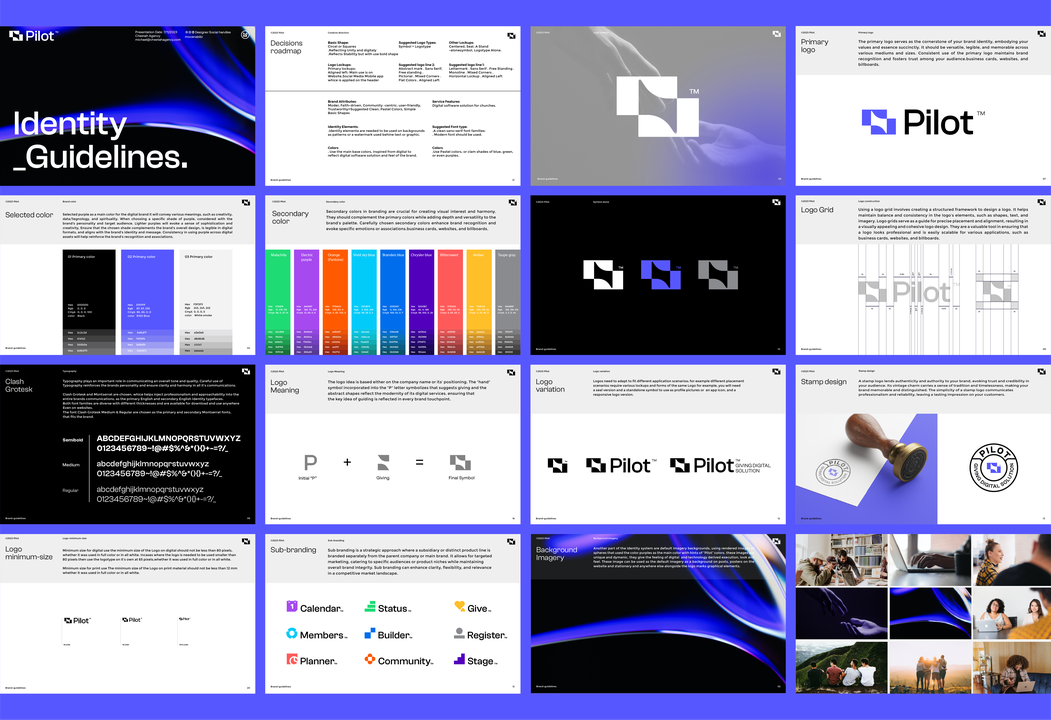The width and height of the screenshot is (1051, 720).
Task: Click the gray Initial "P" glyph
Action: point(310,462)
